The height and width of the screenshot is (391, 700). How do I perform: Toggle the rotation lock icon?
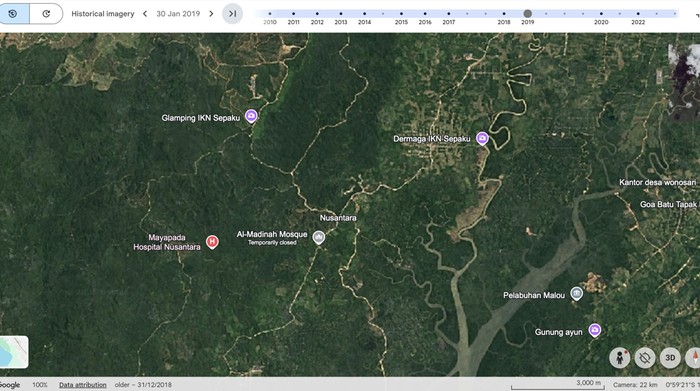pyautogui.click(x=645, y=358)
